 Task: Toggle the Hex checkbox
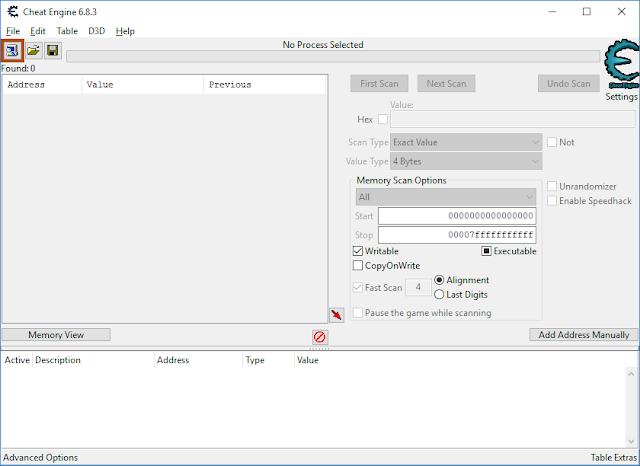383,119
